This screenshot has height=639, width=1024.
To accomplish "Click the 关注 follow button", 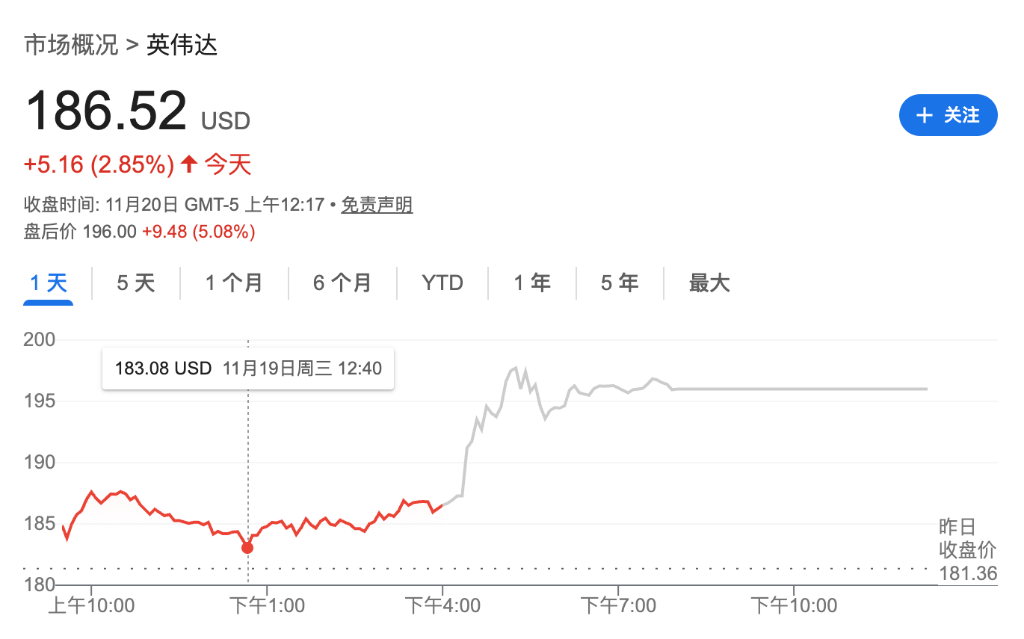I will (x=948, y=115).
